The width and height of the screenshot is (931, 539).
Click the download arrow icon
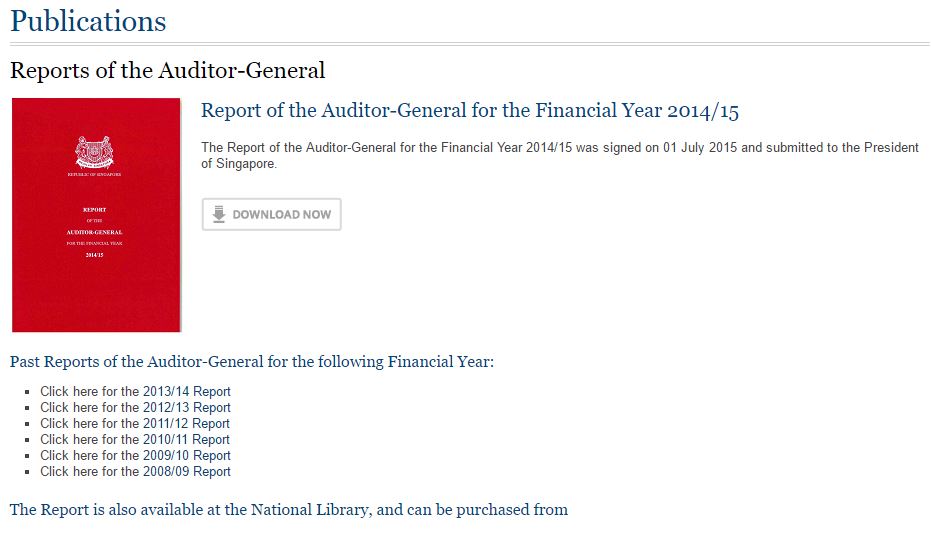(x=218, y=214)
